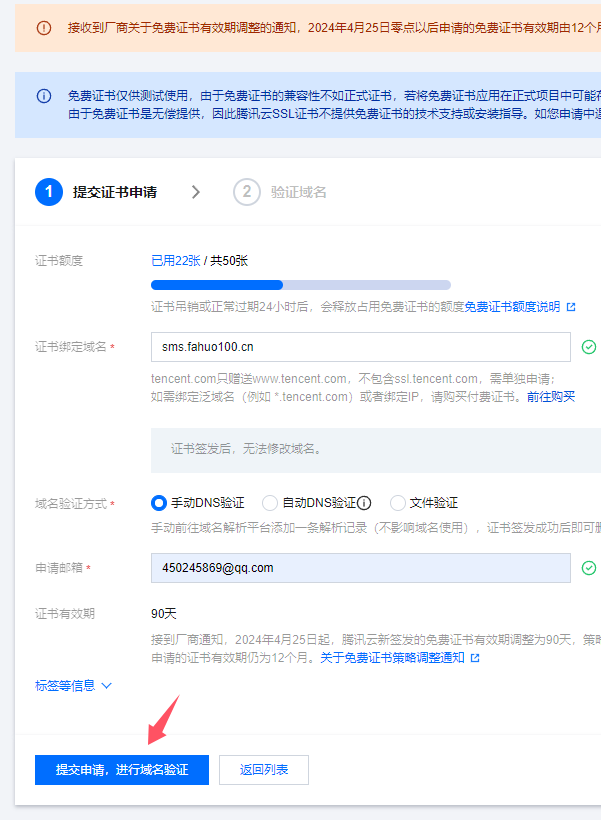Switch to the 验证域名 step label

tap(298, 192)
